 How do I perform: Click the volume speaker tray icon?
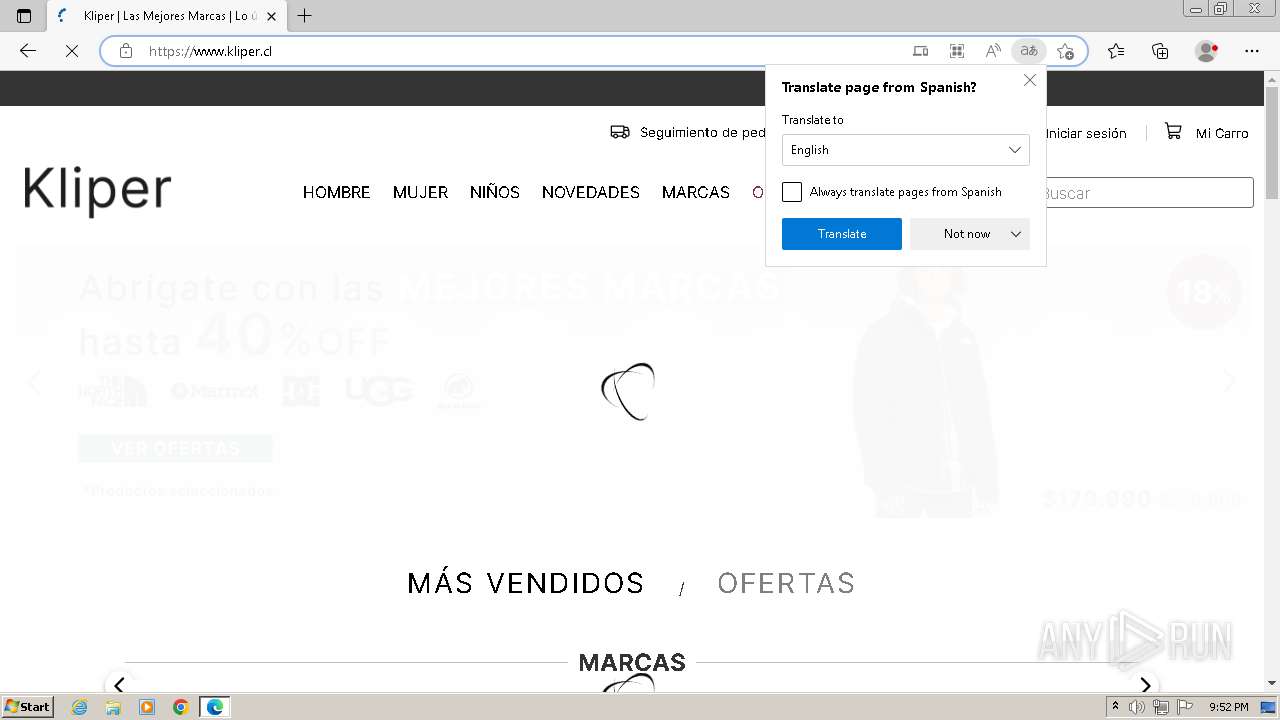[1137, 707]
